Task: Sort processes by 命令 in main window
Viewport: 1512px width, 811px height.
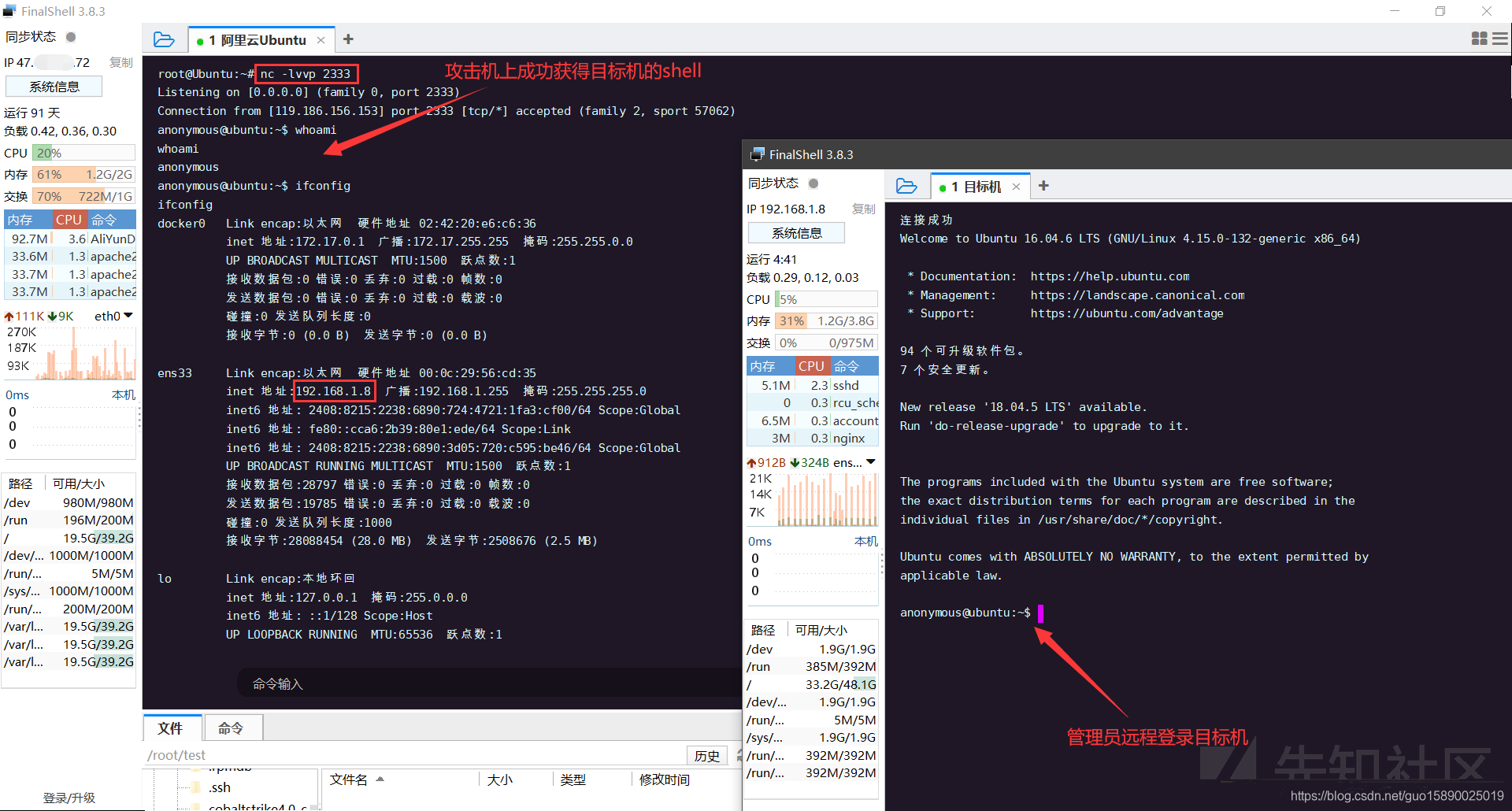Action: (x=111, y=220)
